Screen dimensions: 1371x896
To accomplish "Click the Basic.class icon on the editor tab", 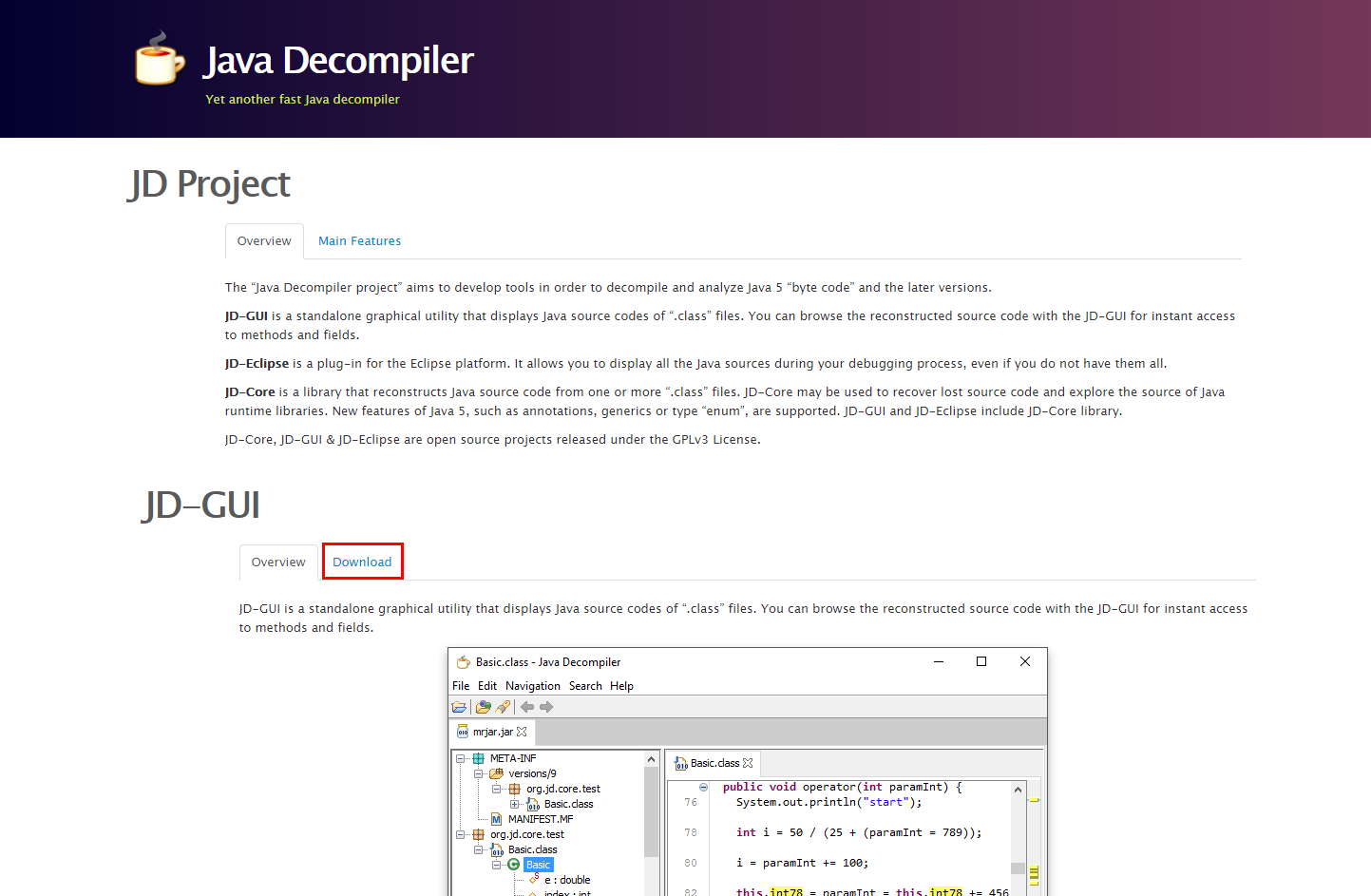I will coord(681,763).
